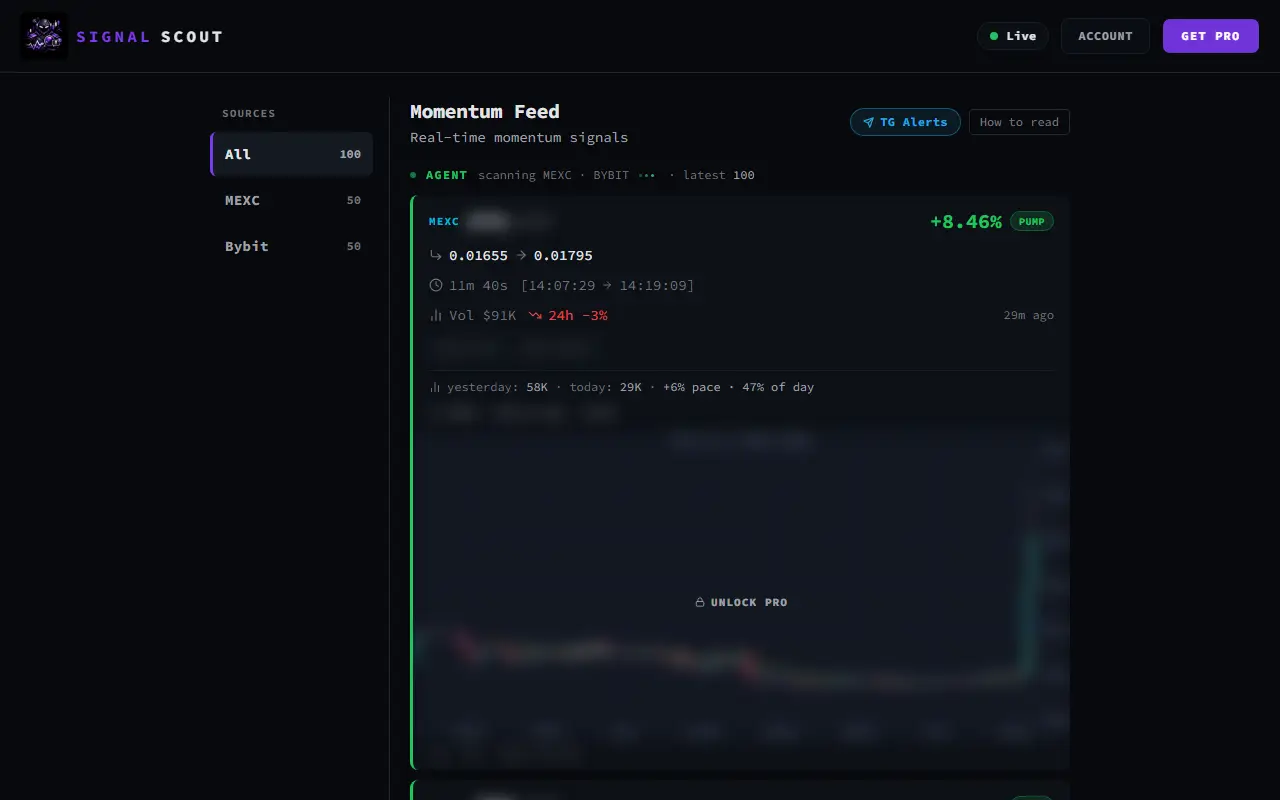The height and width of the screenshot is (800, 1280).
Task: Click the GET PRO button
Action: click(1210, 36)
